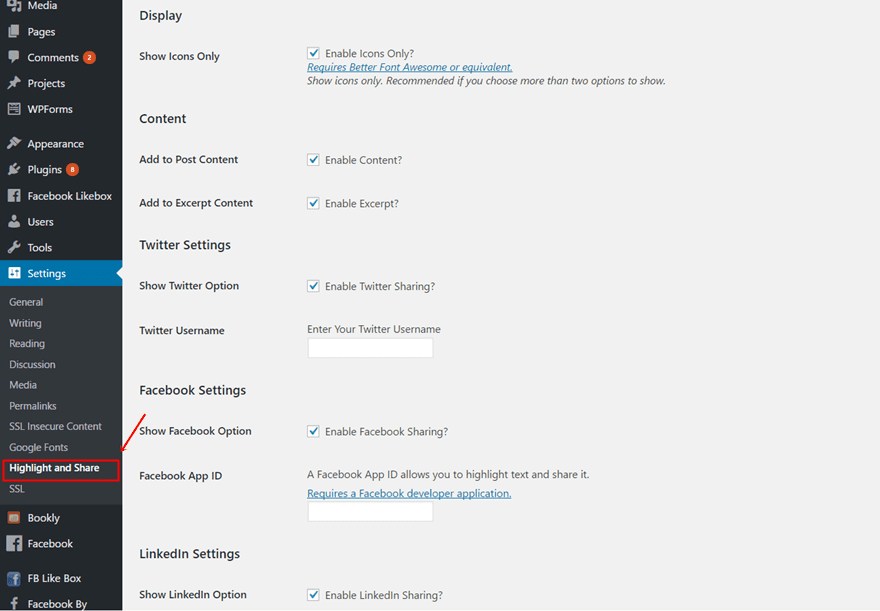Follow the Requires a Facebook developer application link

tap(408, 493)
